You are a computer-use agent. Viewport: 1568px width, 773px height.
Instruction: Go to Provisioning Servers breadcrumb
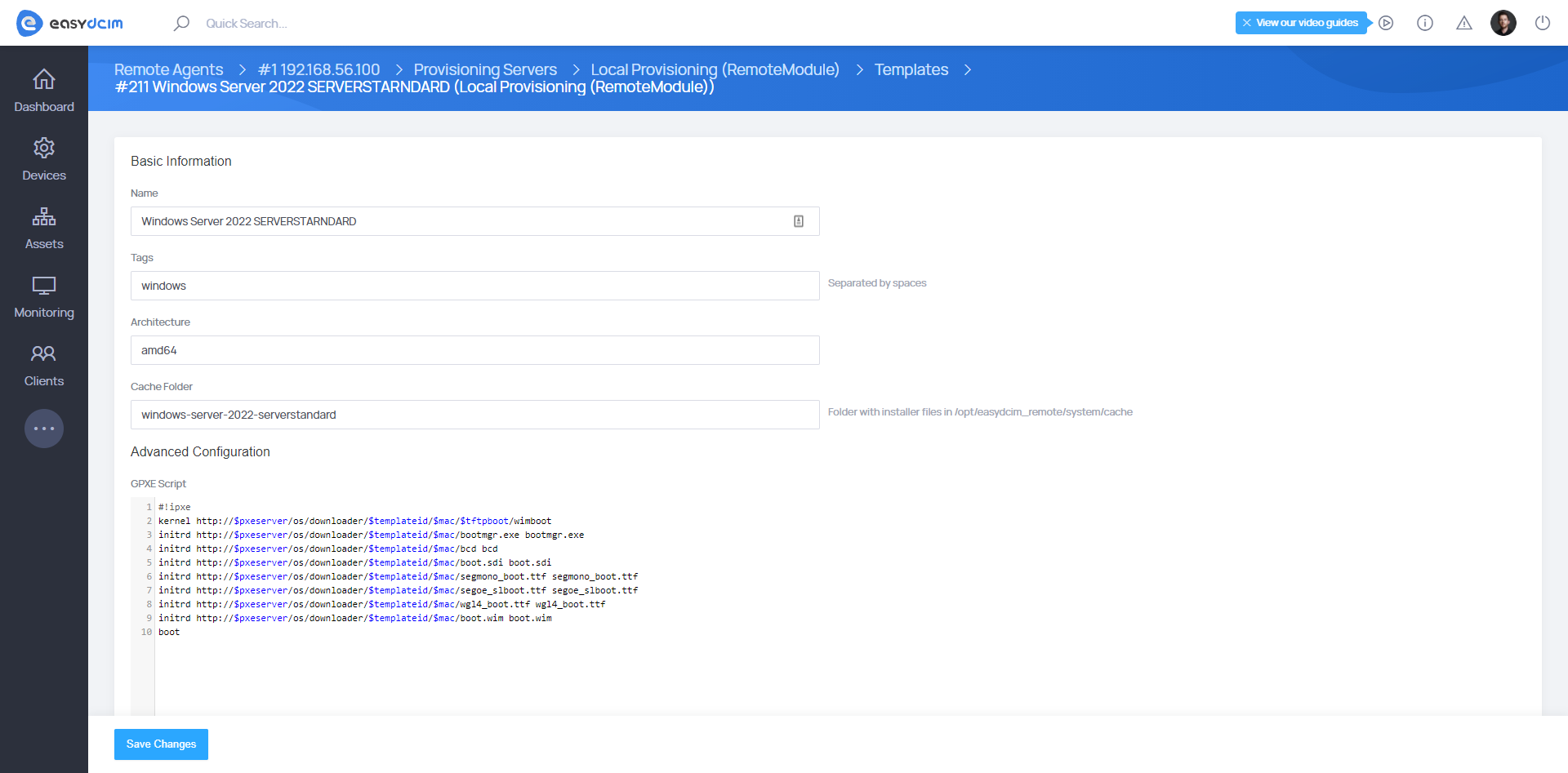point(485,69)
